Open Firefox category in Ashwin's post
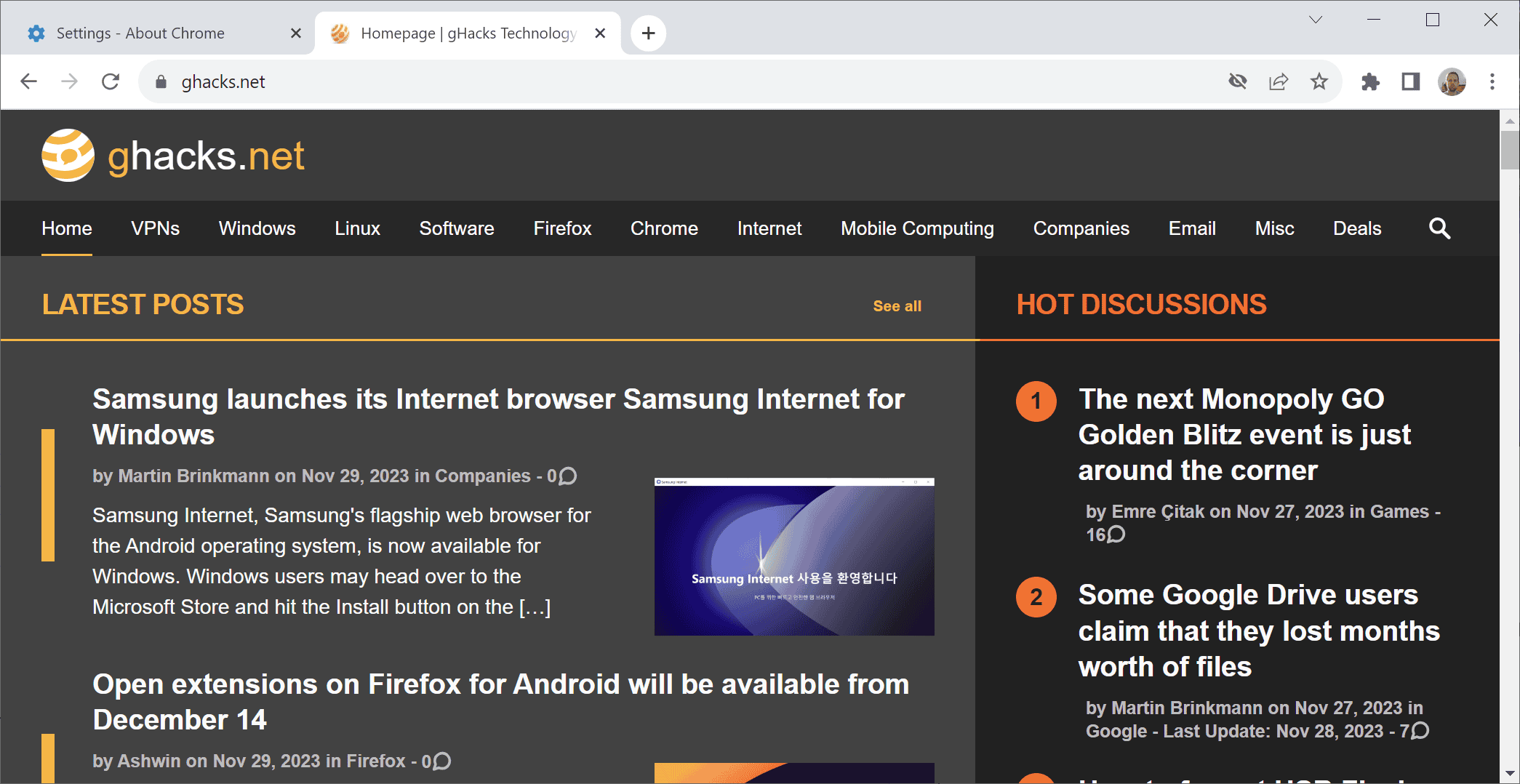 [x=376, y=761]
